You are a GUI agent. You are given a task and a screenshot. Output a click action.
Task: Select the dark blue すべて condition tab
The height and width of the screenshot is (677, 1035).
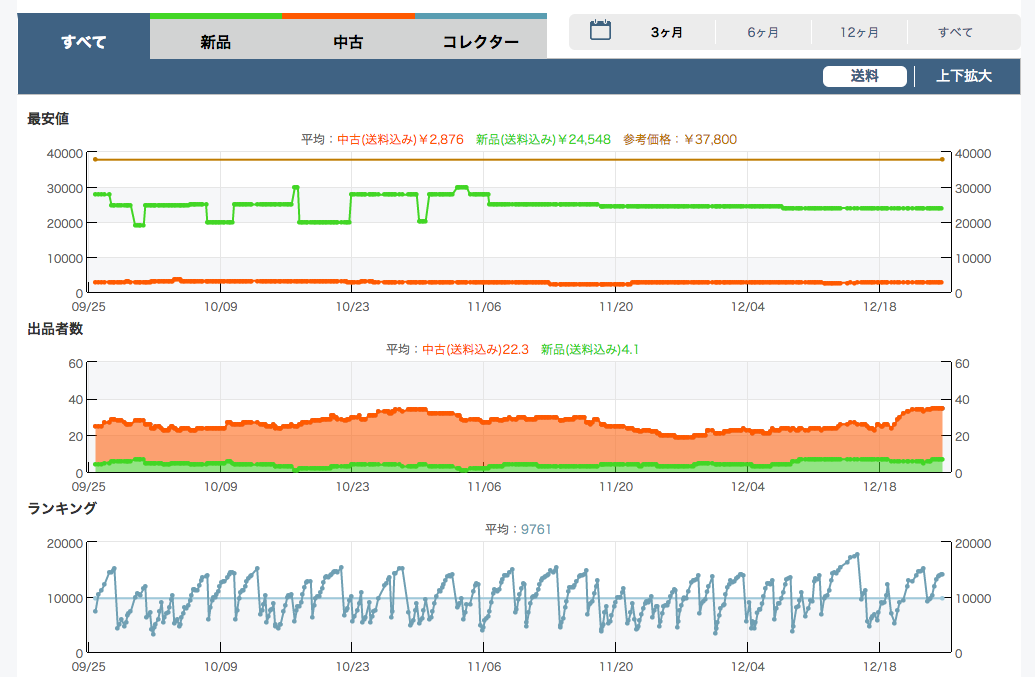pyautogui.click(x=84, y=42)
